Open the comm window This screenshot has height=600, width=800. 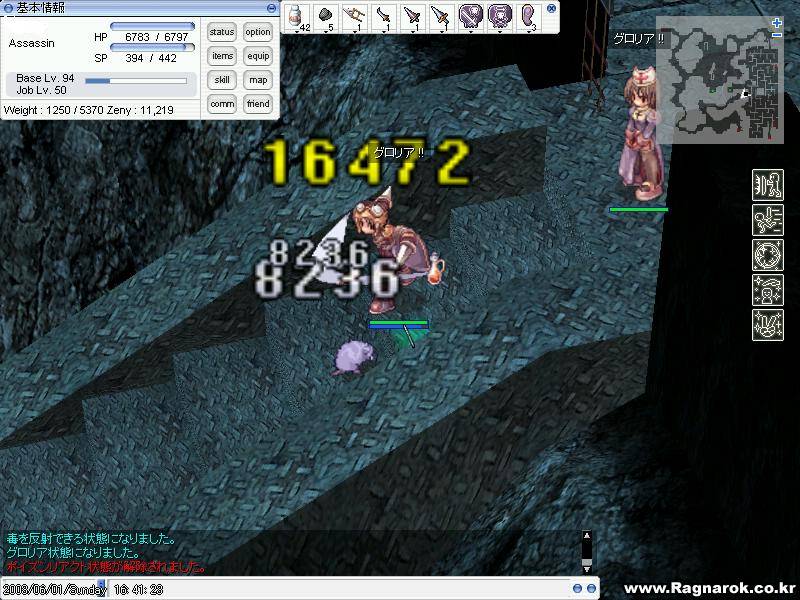coord(222,104)
